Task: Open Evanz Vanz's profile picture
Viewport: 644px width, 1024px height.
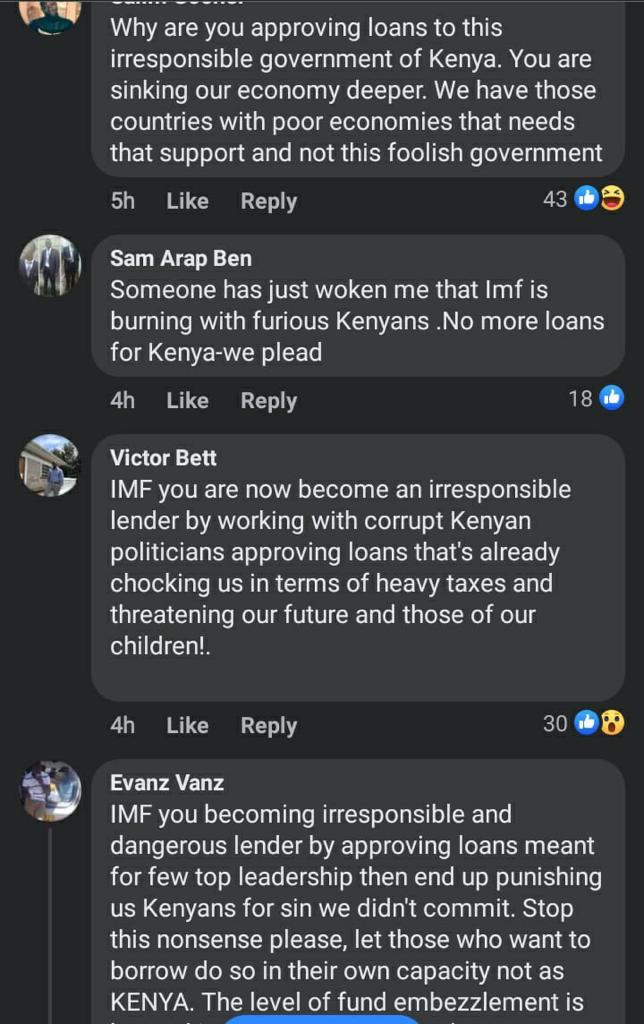Action: tap(50, 790)
